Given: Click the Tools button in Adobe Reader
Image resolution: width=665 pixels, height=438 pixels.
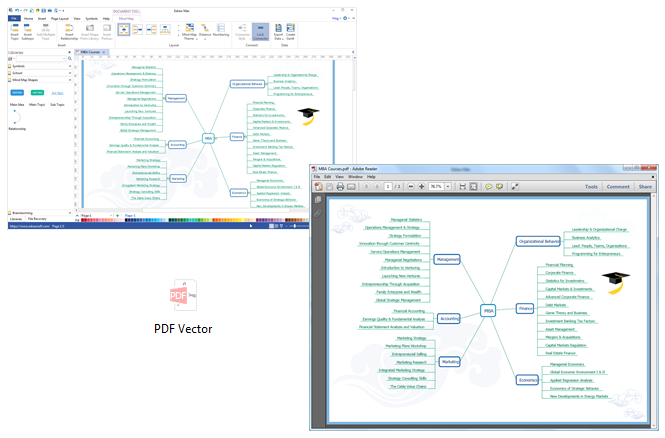Looking at the screenshot, I should (x=592, y=186).
